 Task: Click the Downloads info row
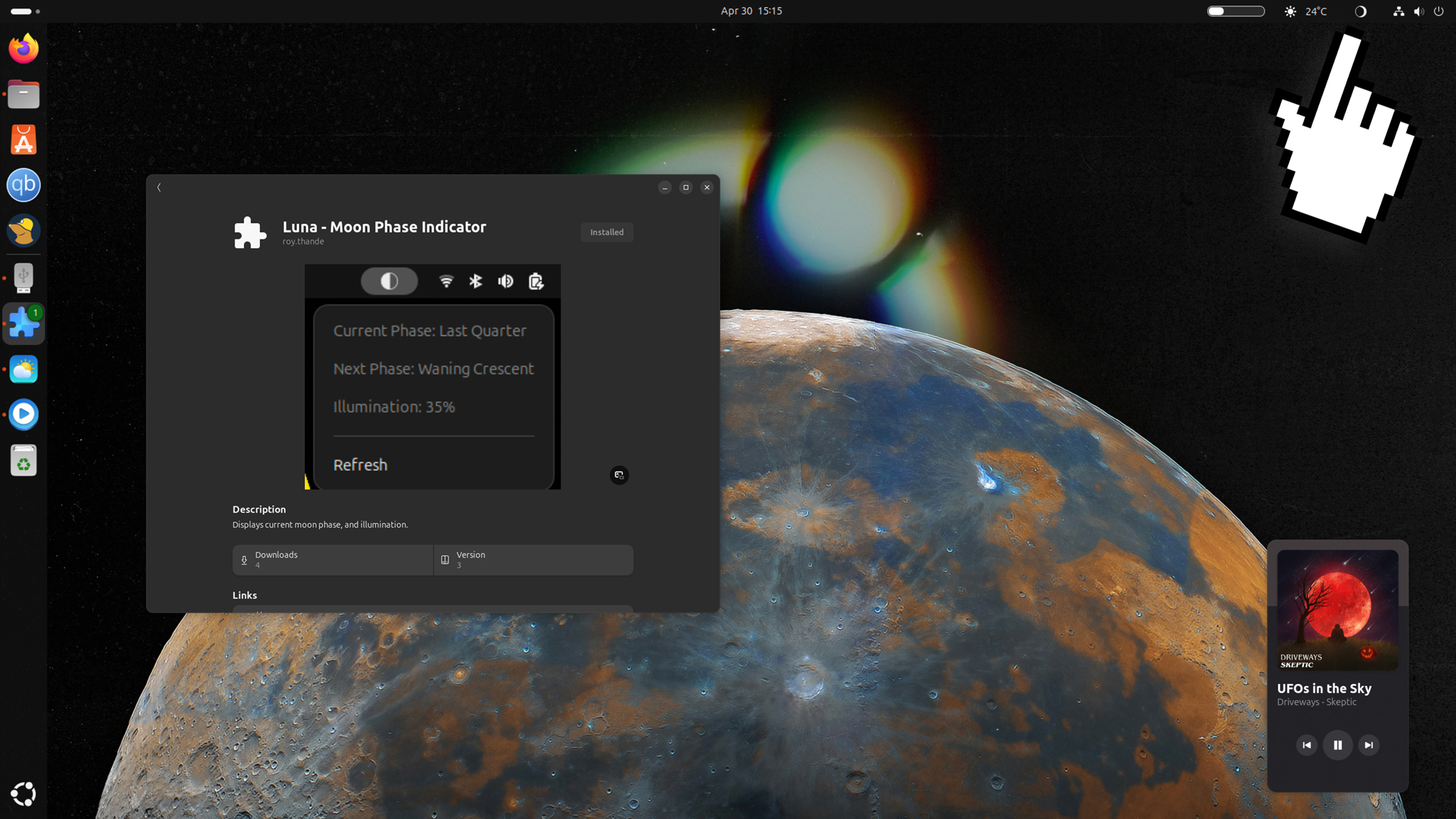tap(333, 560)
